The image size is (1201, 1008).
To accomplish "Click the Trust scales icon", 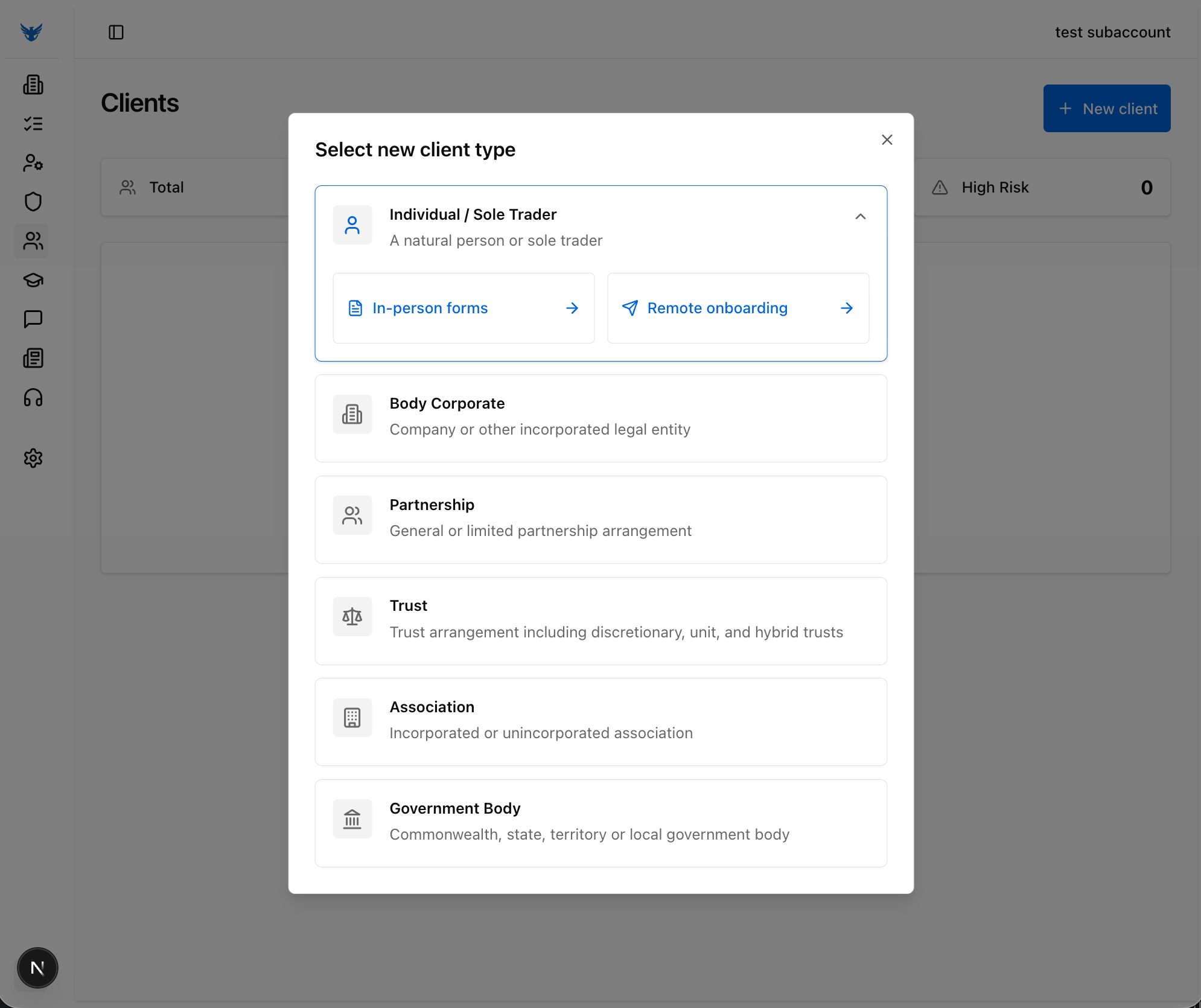I will [352, 616].
